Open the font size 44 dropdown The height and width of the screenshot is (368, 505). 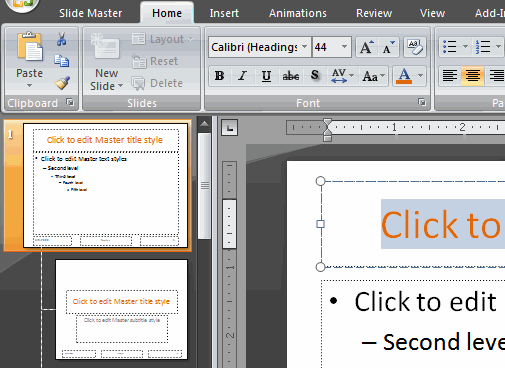[x=344, y=47]
